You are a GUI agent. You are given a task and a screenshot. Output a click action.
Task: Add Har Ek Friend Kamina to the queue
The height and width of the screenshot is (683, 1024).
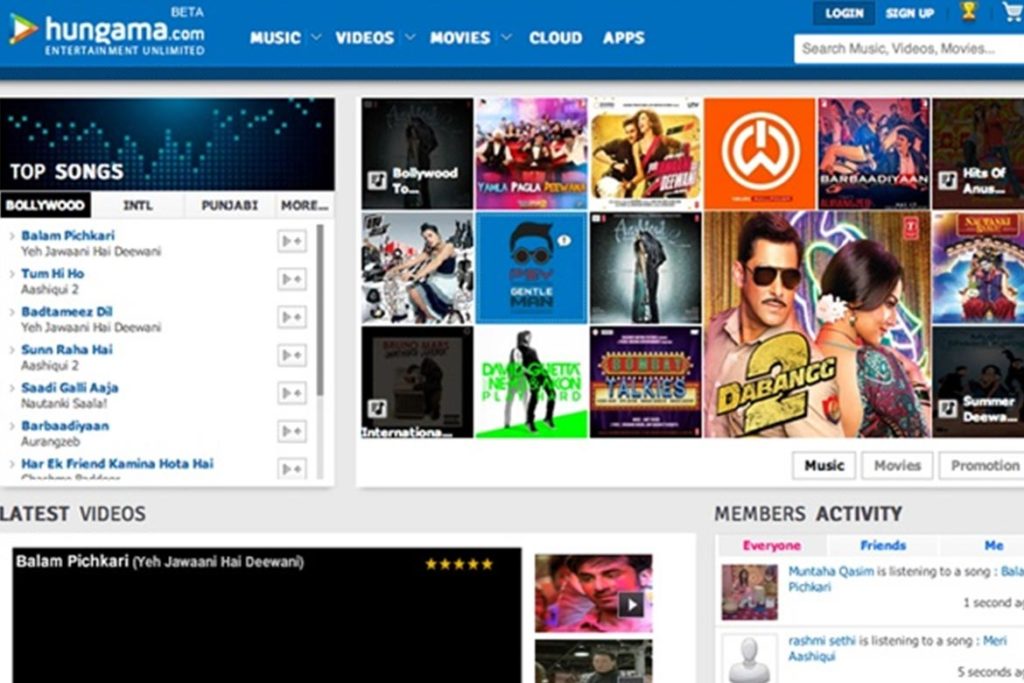292,468
